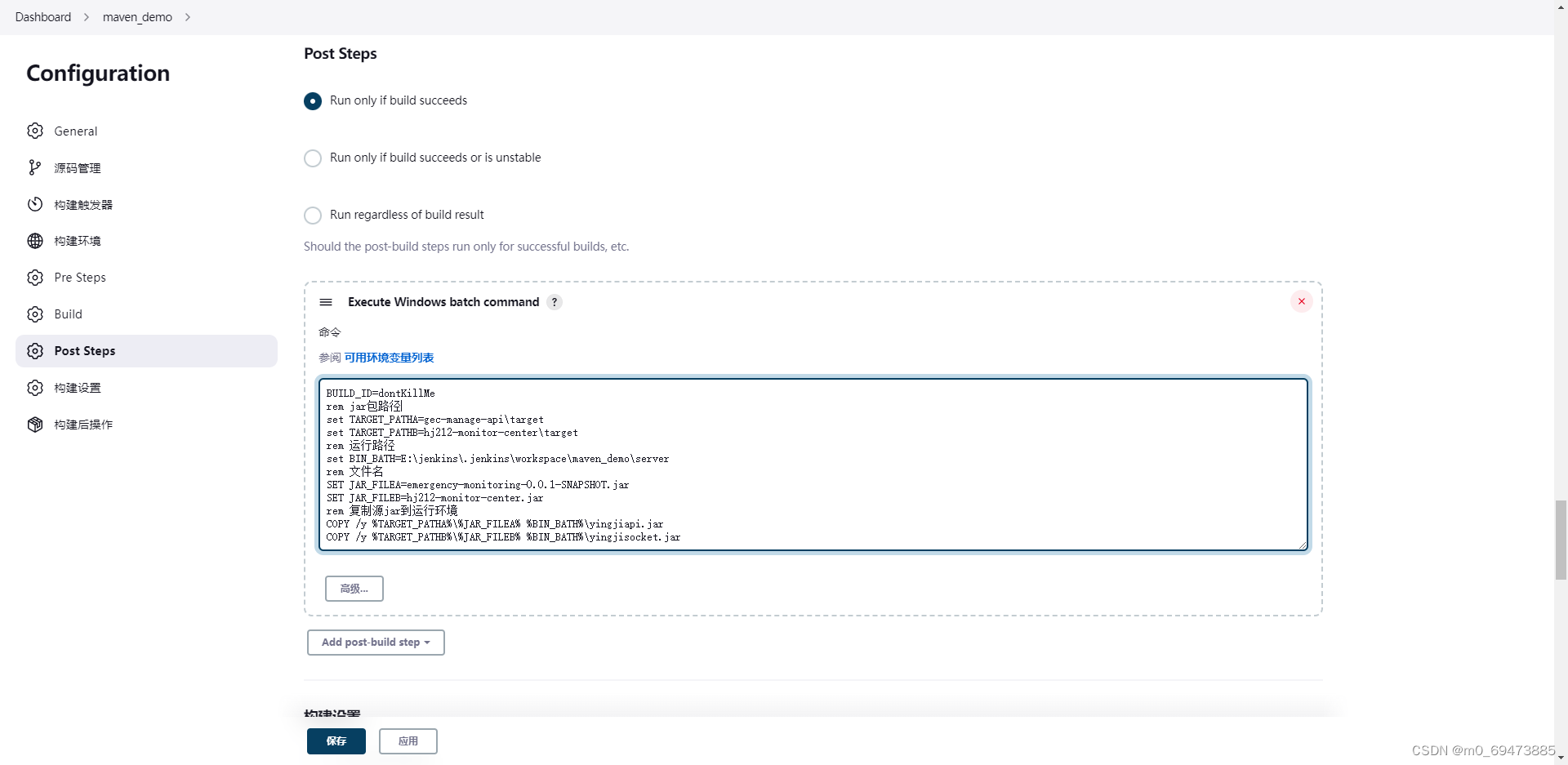The width and height of the screenshot is (1568, 765).
Task: Open 构建触发器 via the clock icon
Action: [x=35, y=204]
